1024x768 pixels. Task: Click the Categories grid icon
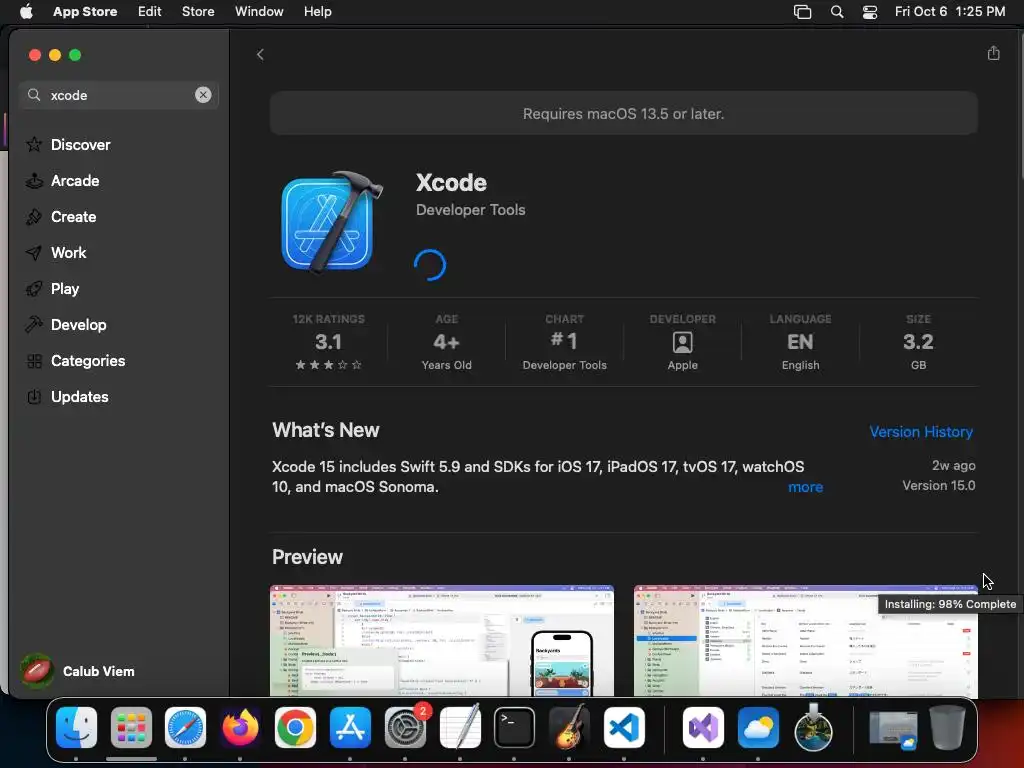(34, 360)
